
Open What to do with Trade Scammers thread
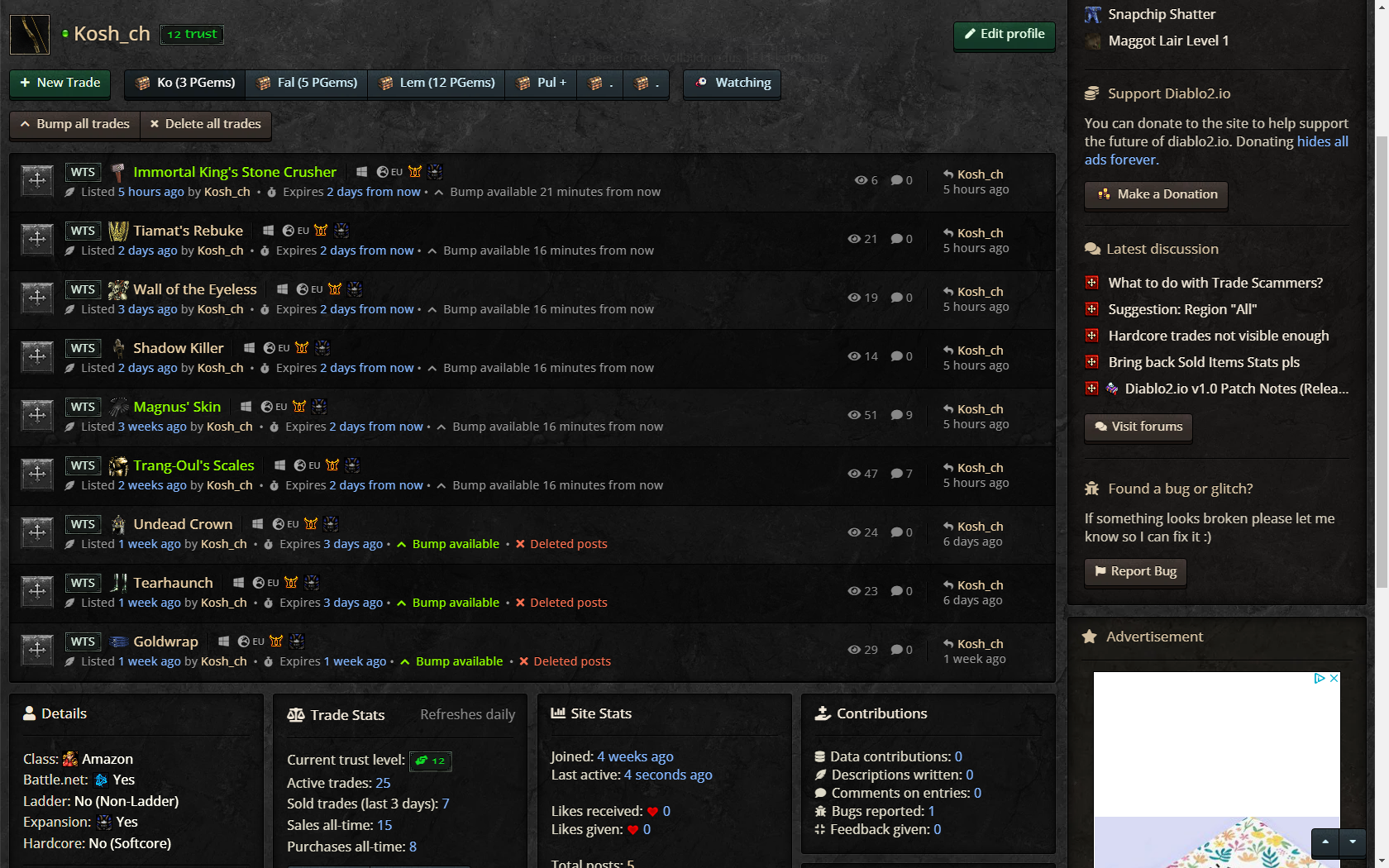coord(1215,283)
